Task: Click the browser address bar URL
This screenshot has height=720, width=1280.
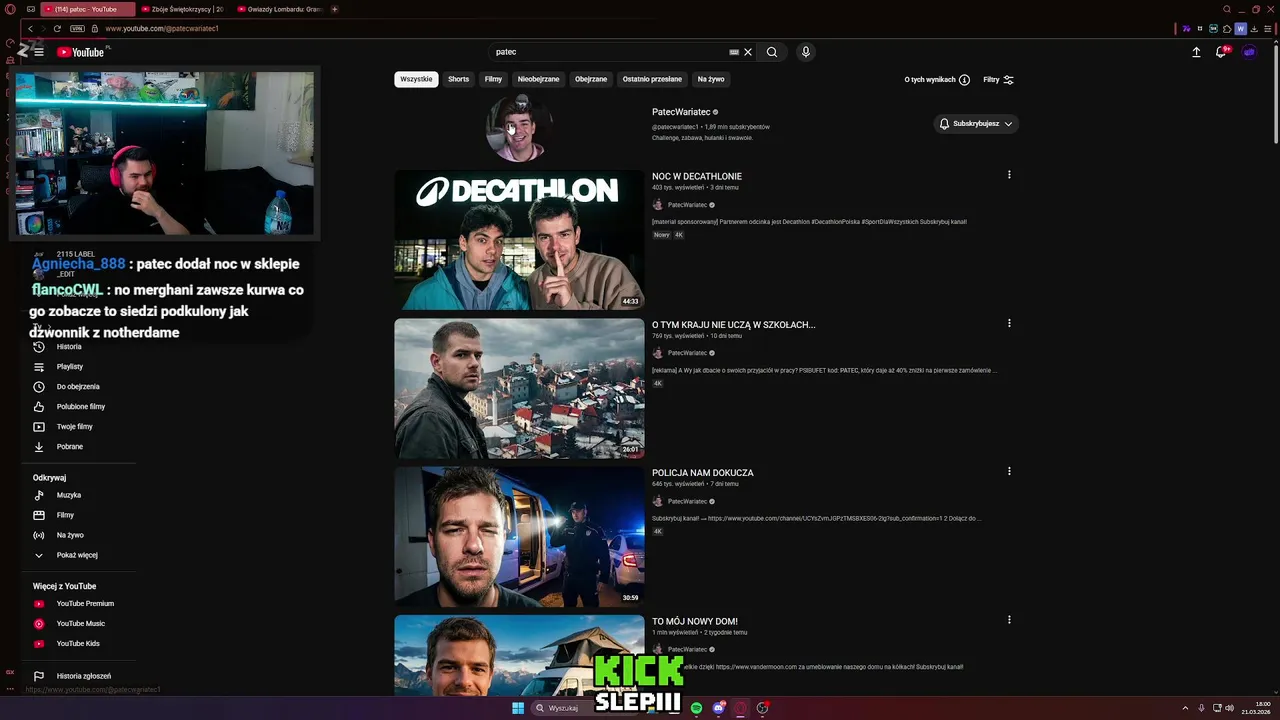Action: coord(161,29)
